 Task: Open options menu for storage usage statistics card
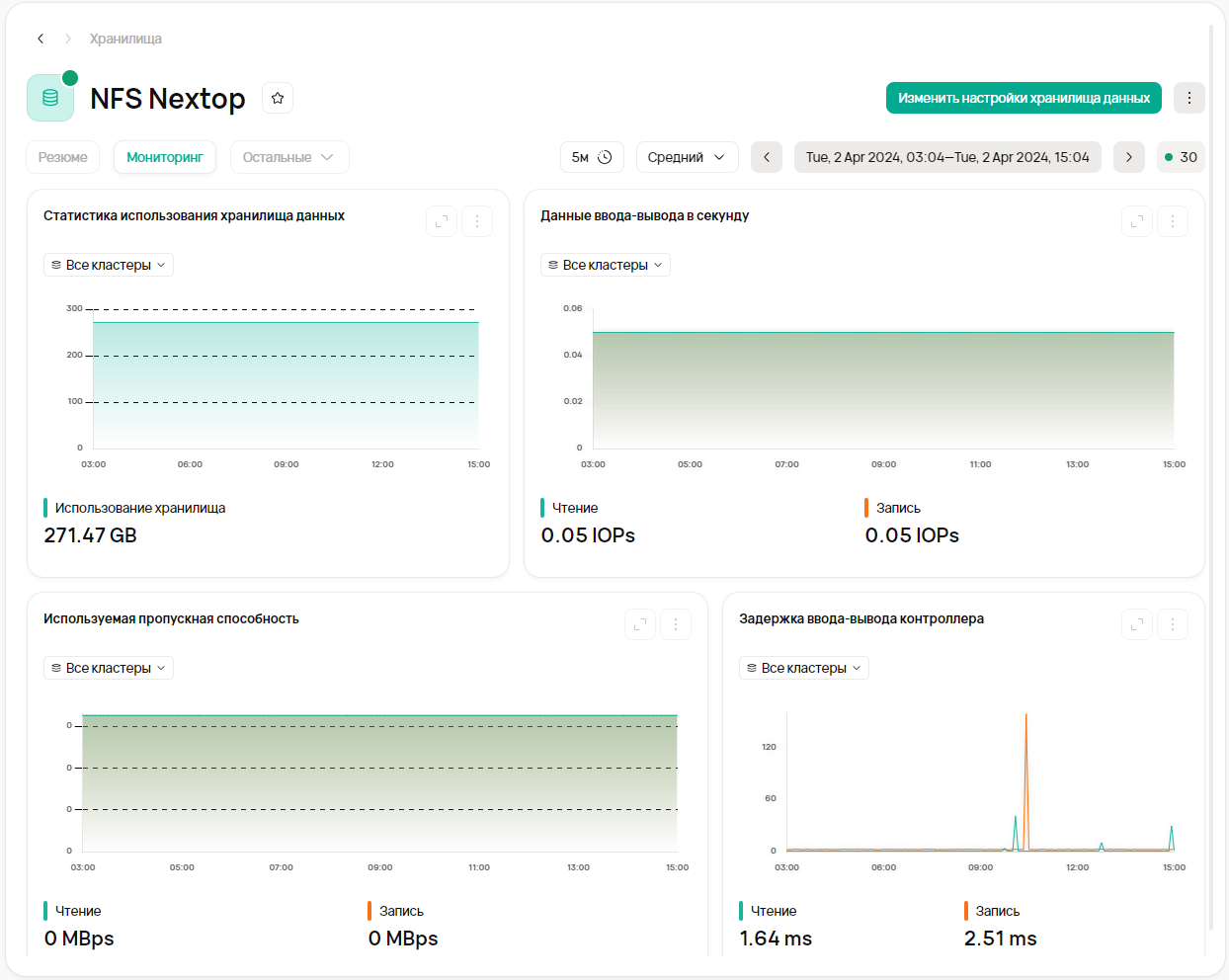tap(477, 221)
